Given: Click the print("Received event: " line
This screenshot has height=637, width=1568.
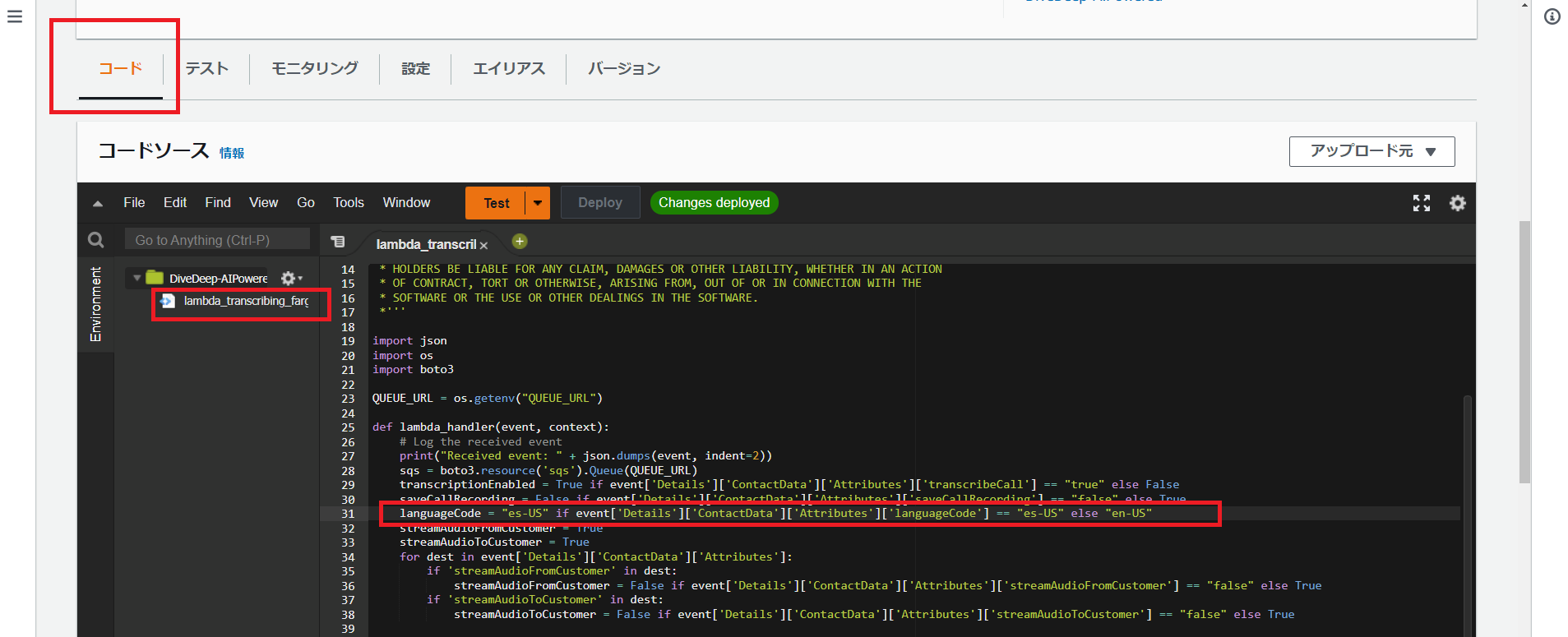Looking at the screenshot, I should tap(585, 456).
